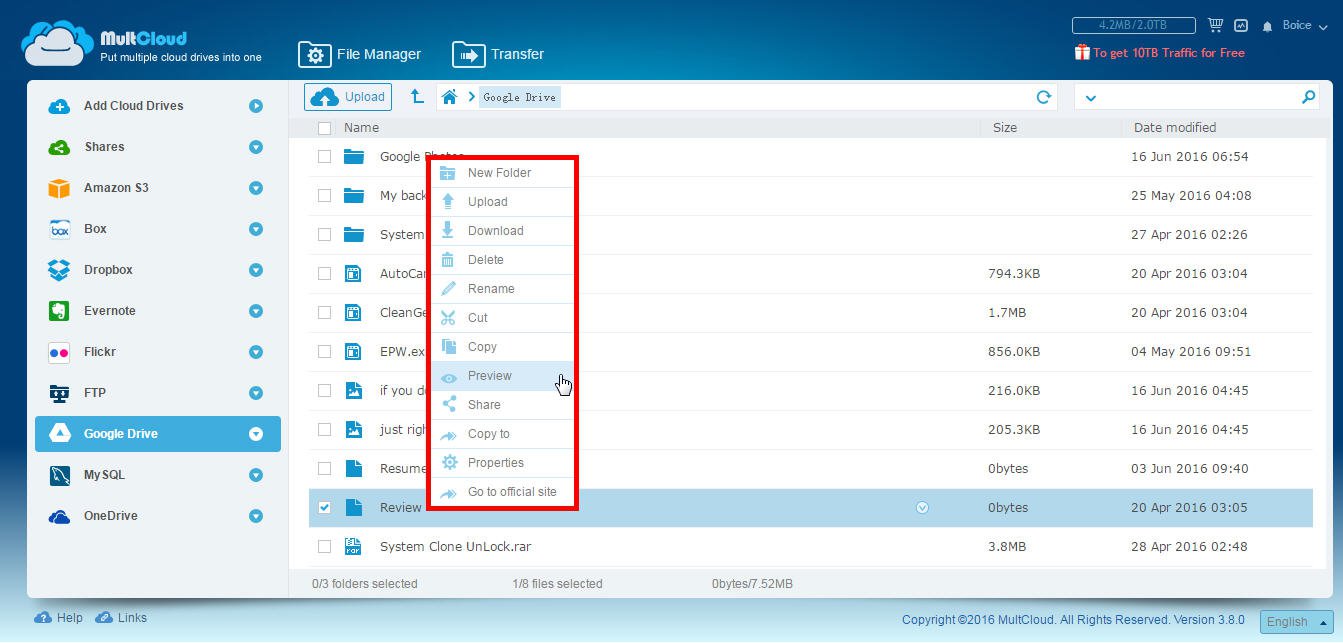This screenshot has height=643, width=1343.
Task: Click the 4.2MB/2.0TB traffic usage bar
Action: pyautogui.click(x=1133, y=25)
